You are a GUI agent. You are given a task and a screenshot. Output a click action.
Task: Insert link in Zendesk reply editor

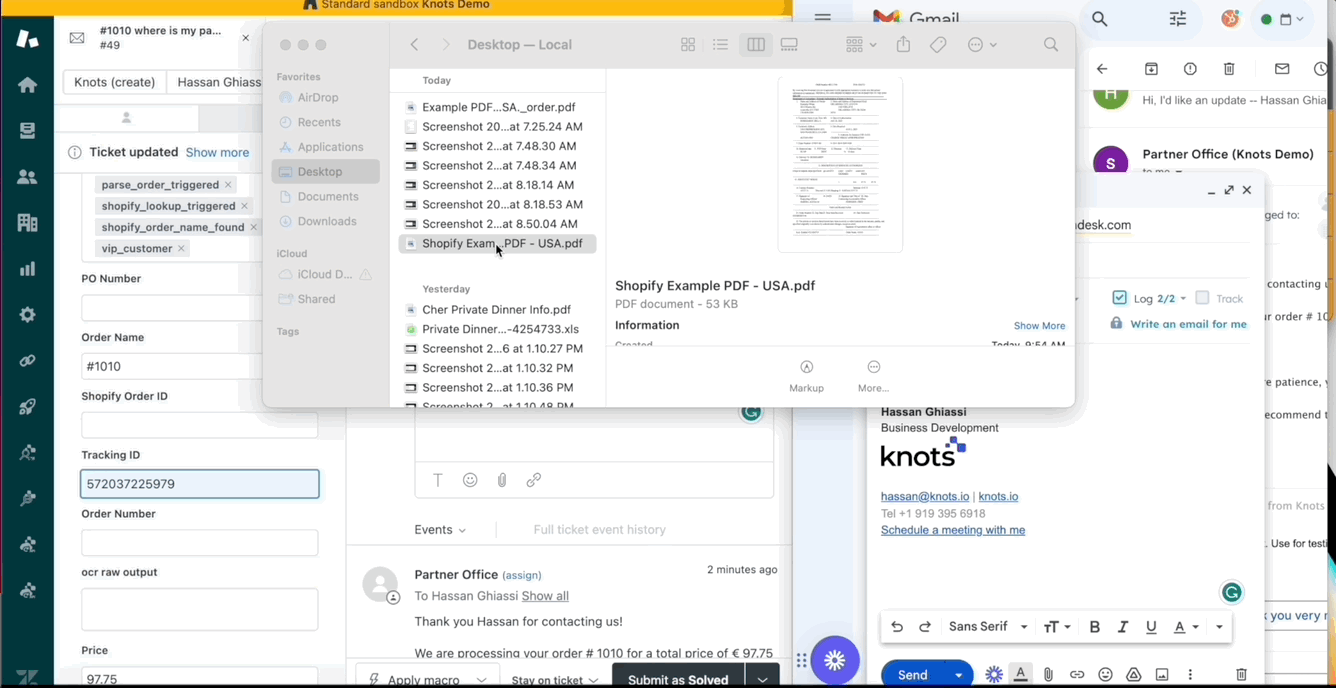point(534,480)
